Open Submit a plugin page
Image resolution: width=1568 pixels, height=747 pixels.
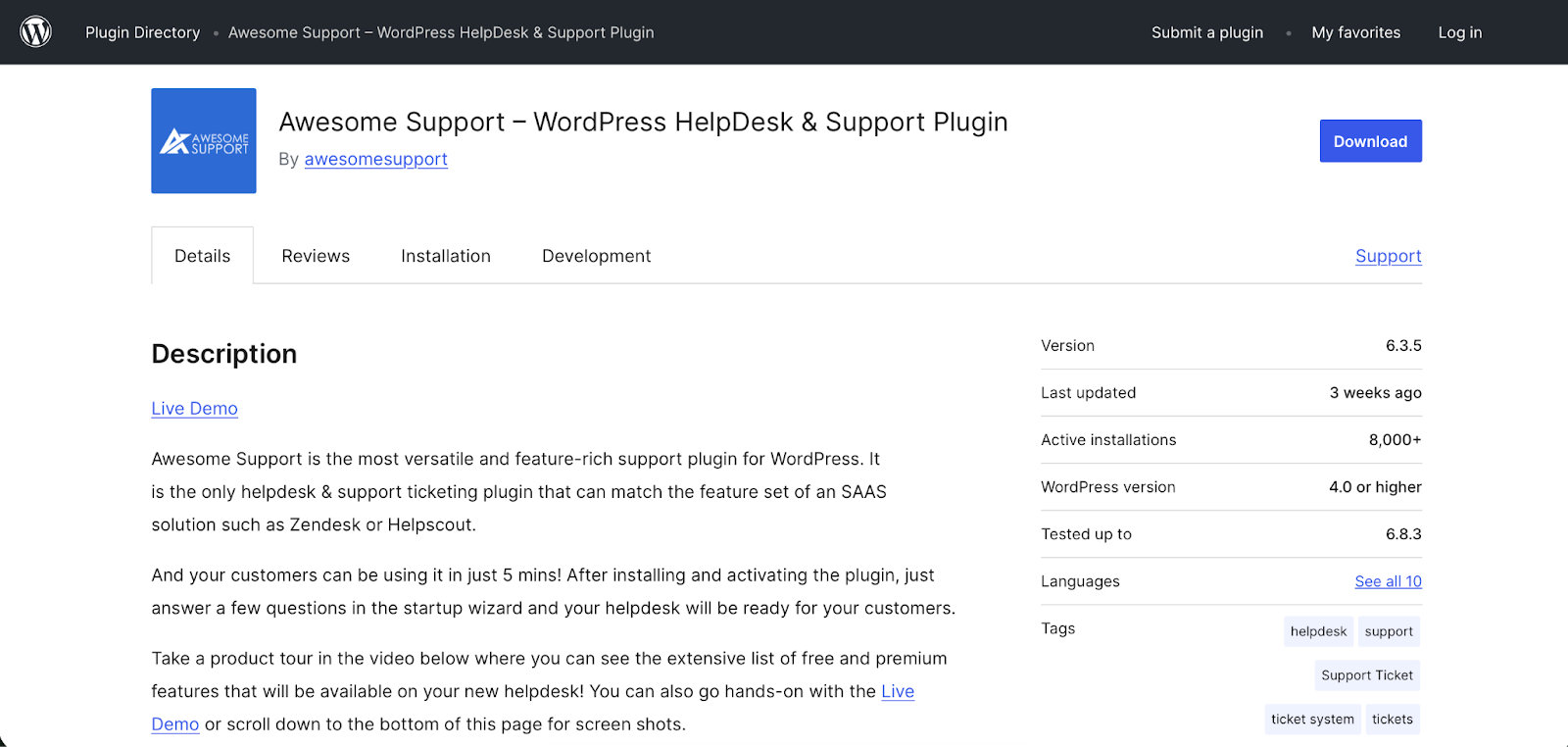point(1207,32)
